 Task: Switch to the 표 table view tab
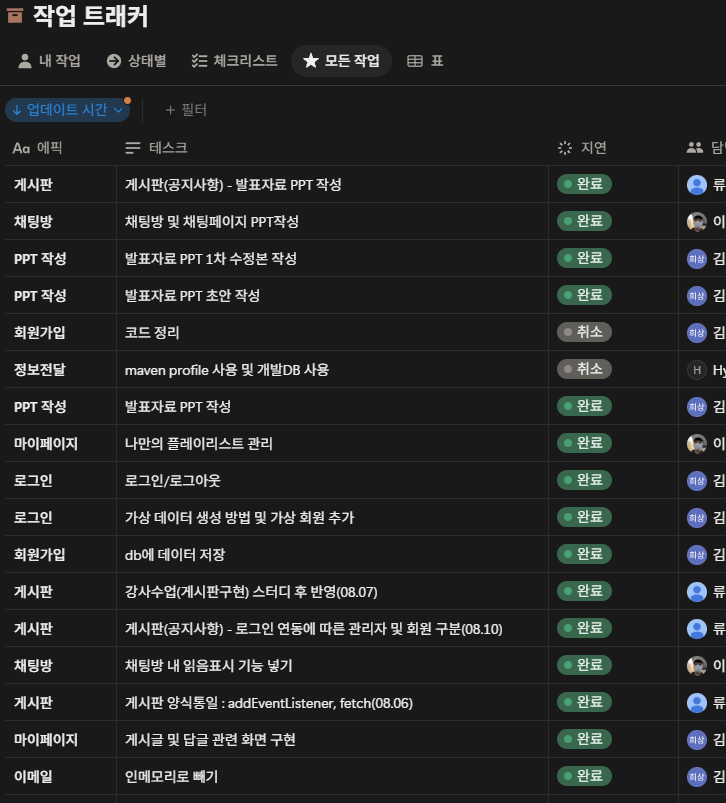425,61
